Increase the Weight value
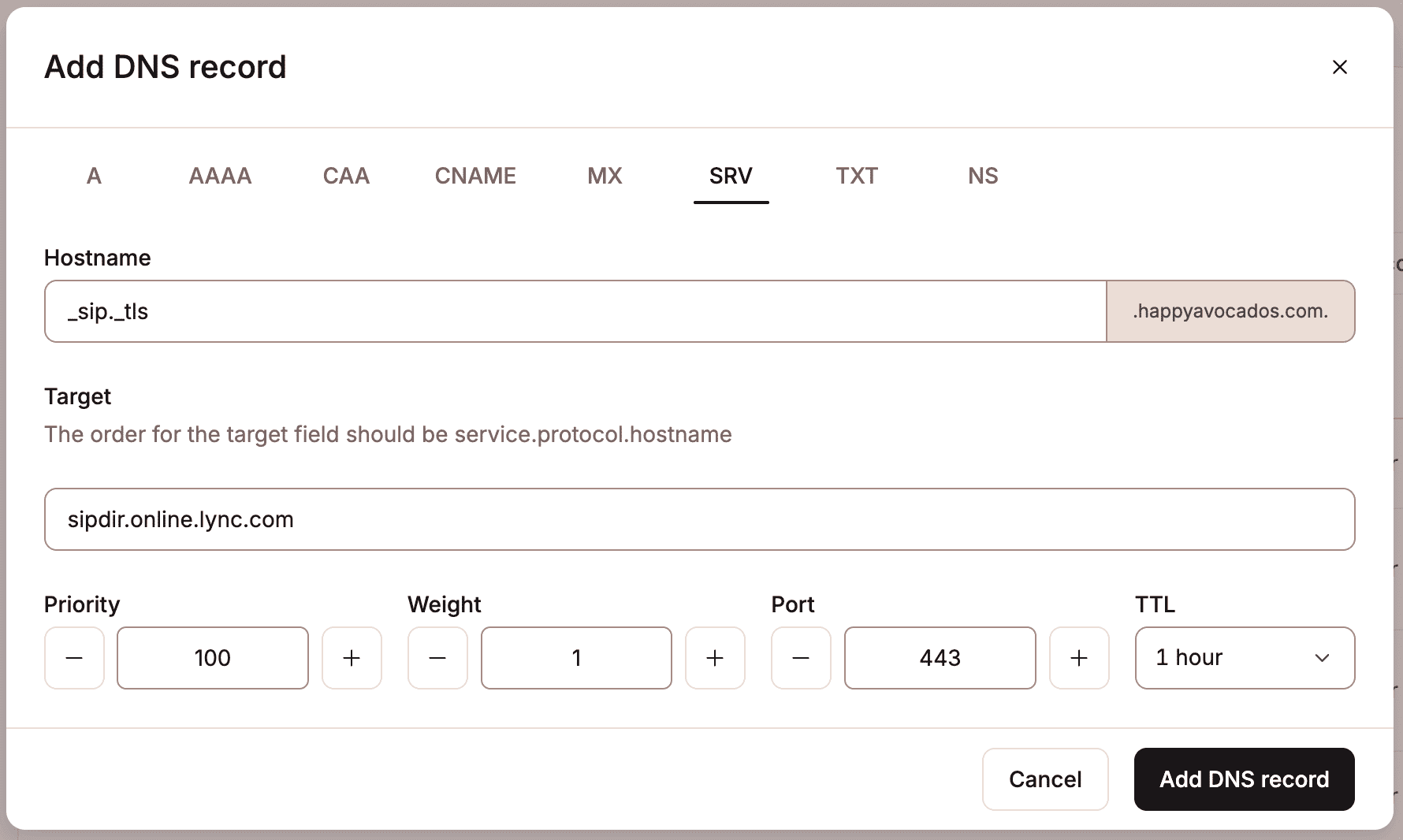 pos(715,658)
